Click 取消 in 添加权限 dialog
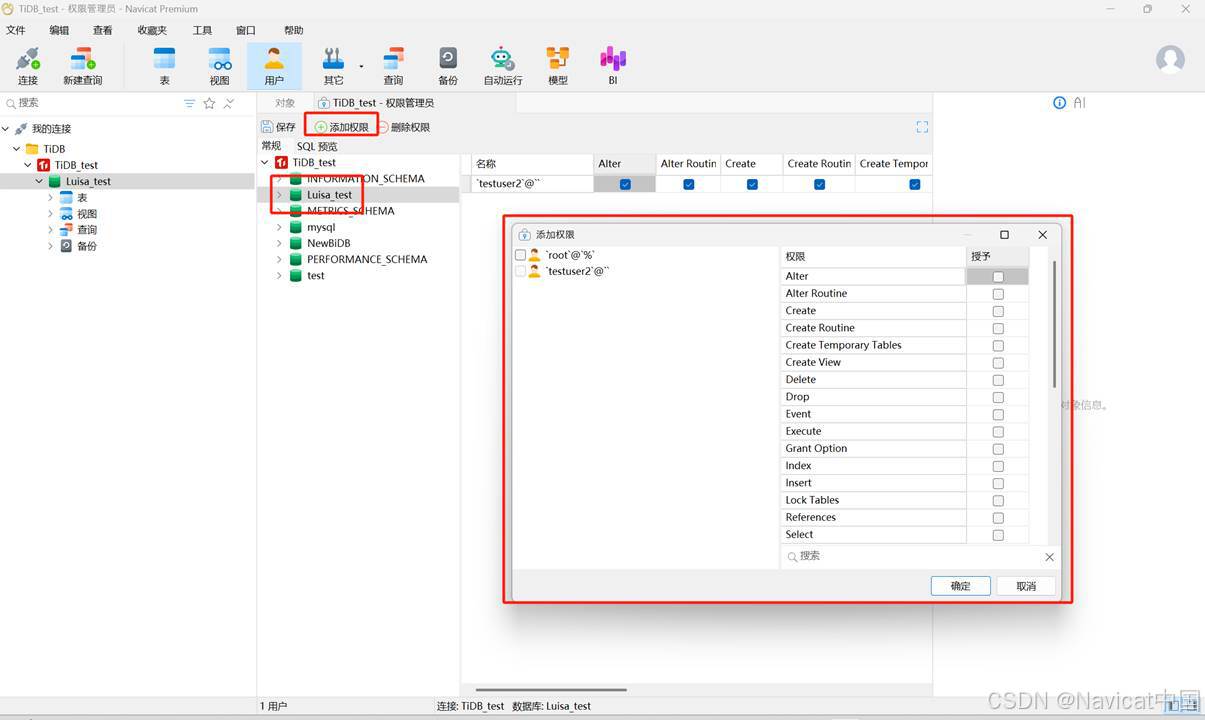The image size is (1205, 720). coord(1026,586)
